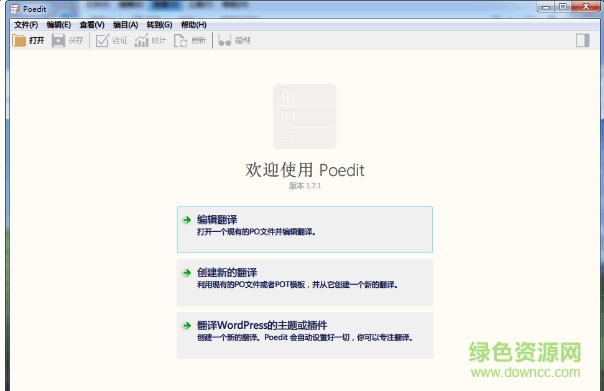Click the Poedit logo image above the welcome title
The image size is (604, 391).
click(x=305, y=116)
